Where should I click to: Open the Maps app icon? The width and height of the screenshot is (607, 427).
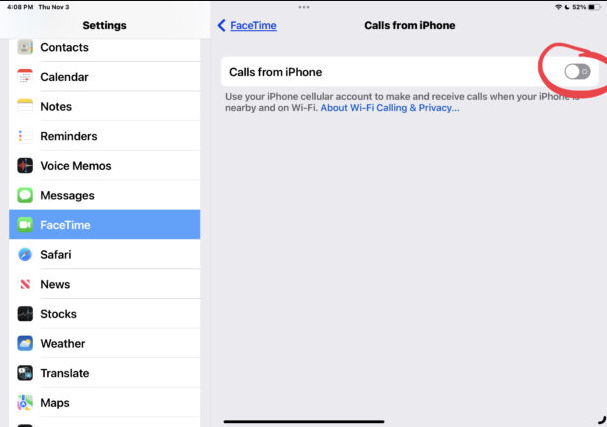[25, 403]
